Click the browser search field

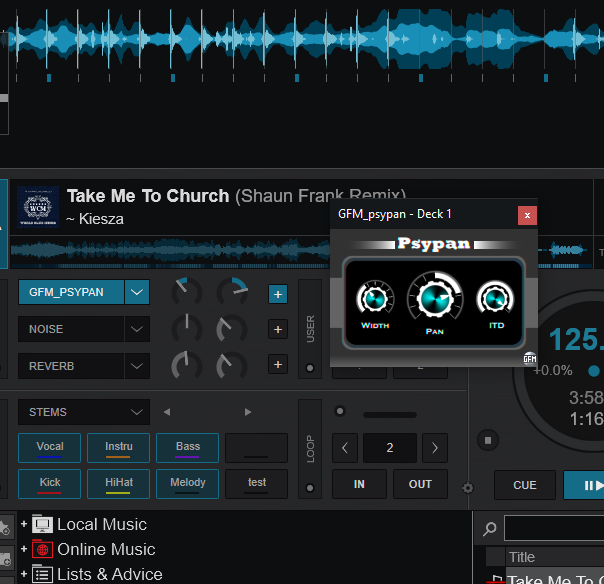[x=554, y=528]
